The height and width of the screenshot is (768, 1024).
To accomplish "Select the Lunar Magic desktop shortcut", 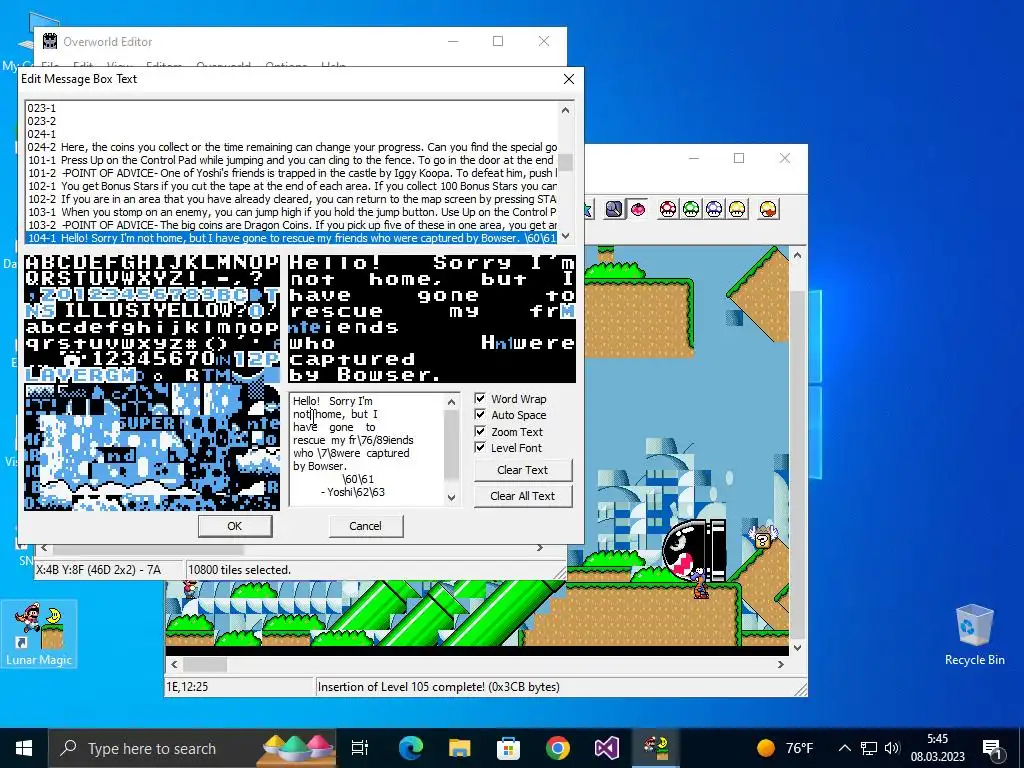I will coord(39,633).
